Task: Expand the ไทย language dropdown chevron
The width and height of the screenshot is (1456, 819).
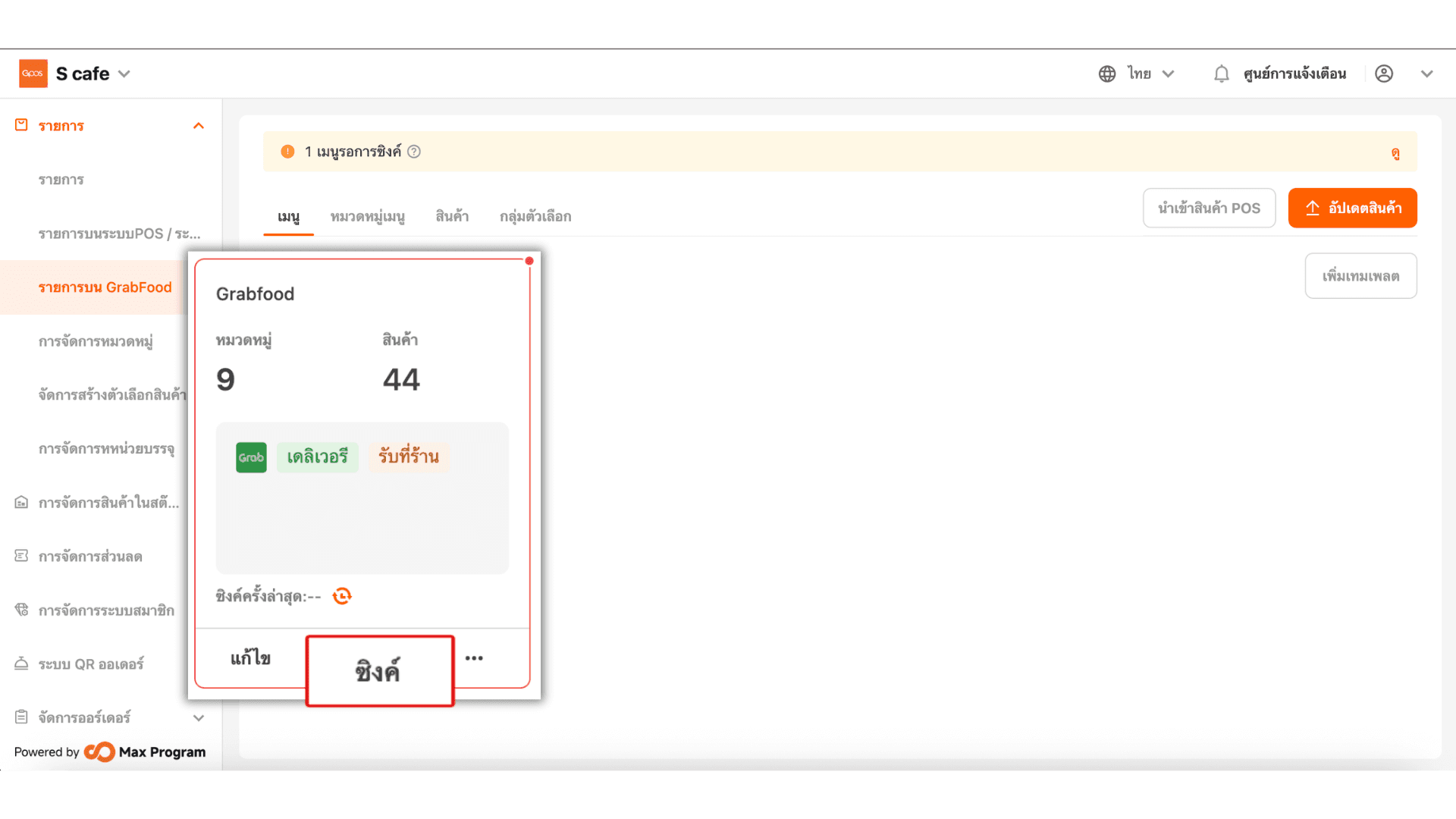Action: (x=1169, y=74)
